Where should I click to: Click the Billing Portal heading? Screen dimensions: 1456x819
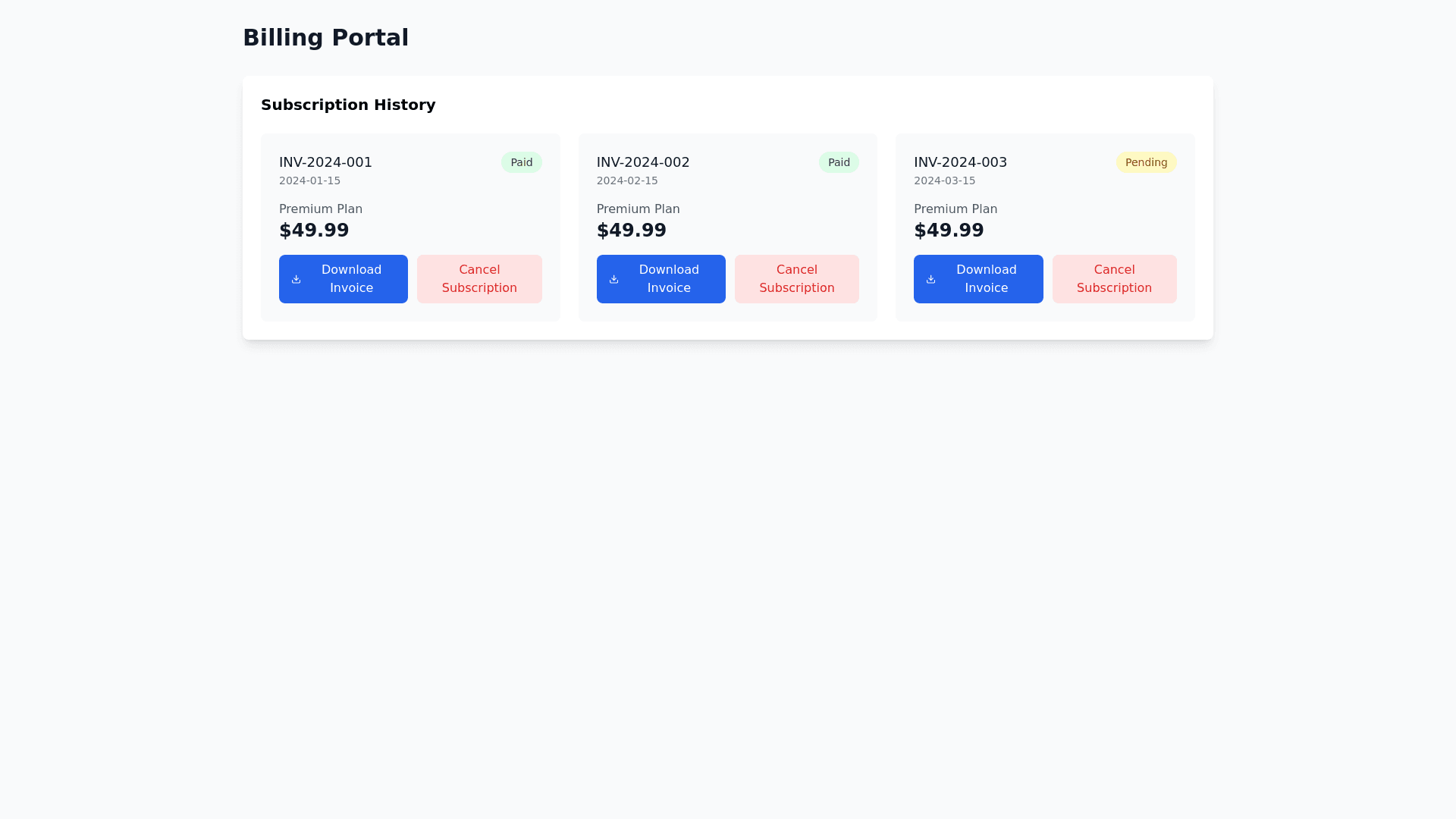point(325,37)
